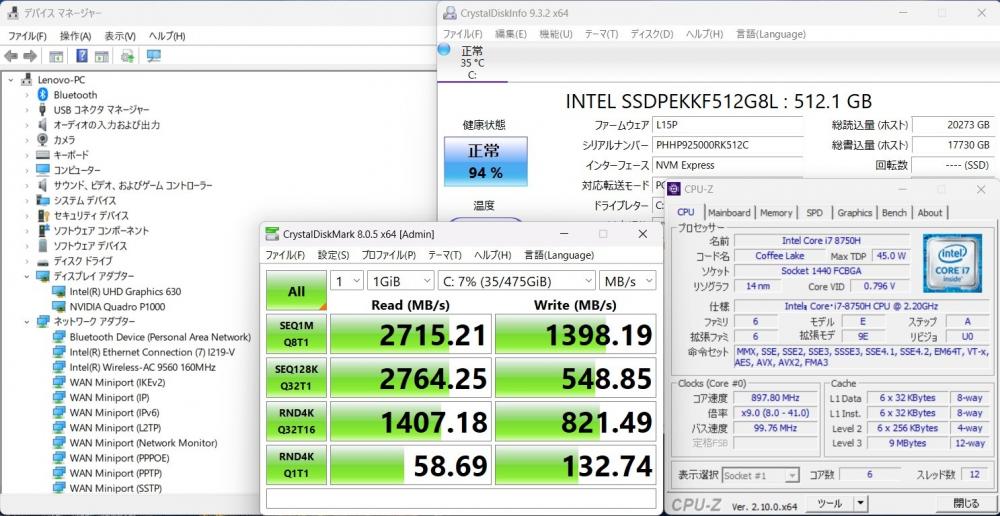
Task: Open プロファイル(P) menu in CrystalDiskMark
Action: click(x=388, y=255)
